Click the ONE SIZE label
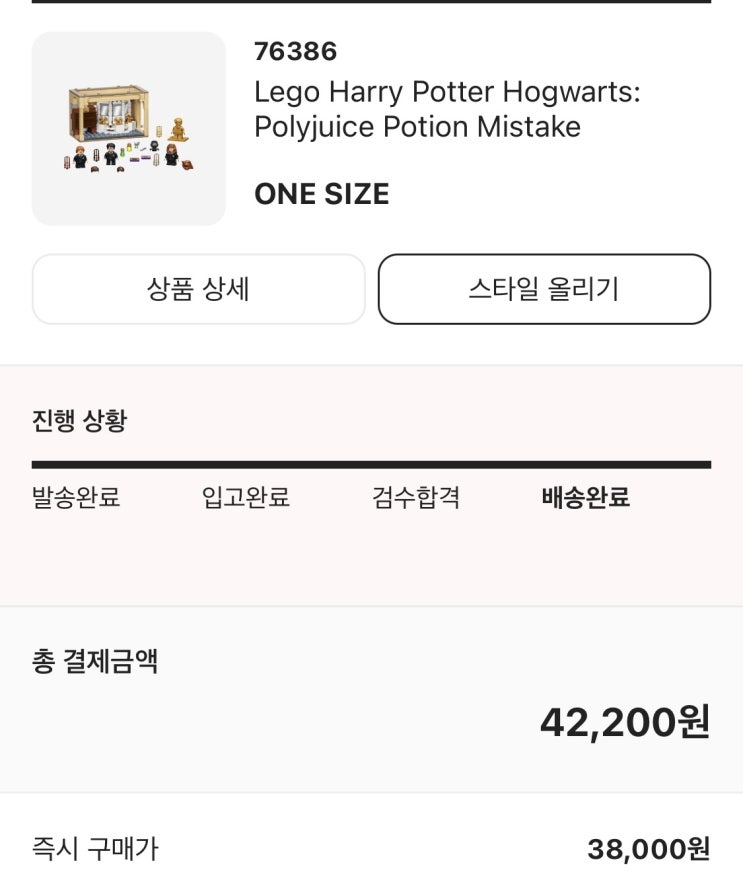Viewport: 743px width, 876px height. pyautogui.click(x=321, y=194)
